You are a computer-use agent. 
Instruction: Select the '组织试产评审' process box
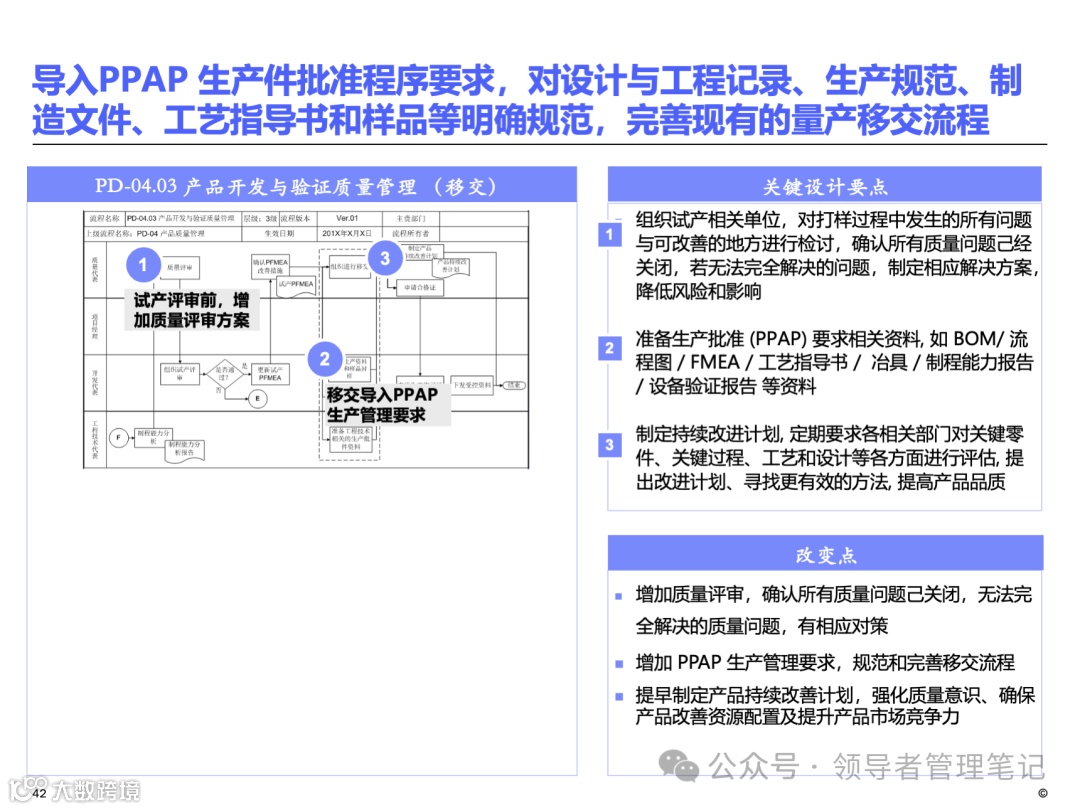click(180, 373)
